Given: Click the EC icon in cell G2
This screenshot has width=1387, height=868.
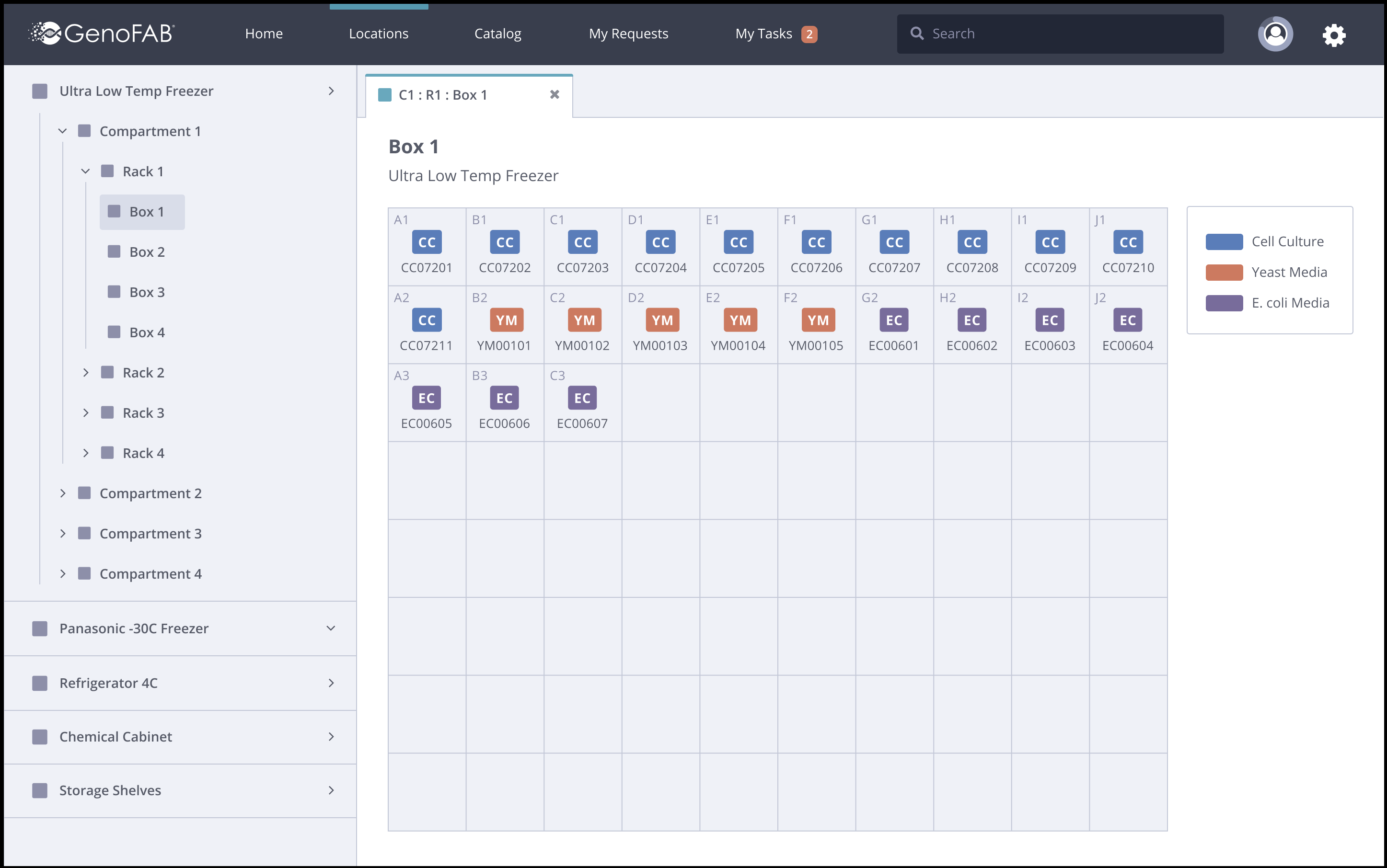Looking at the screenshot, I should [x=894, y=320].
